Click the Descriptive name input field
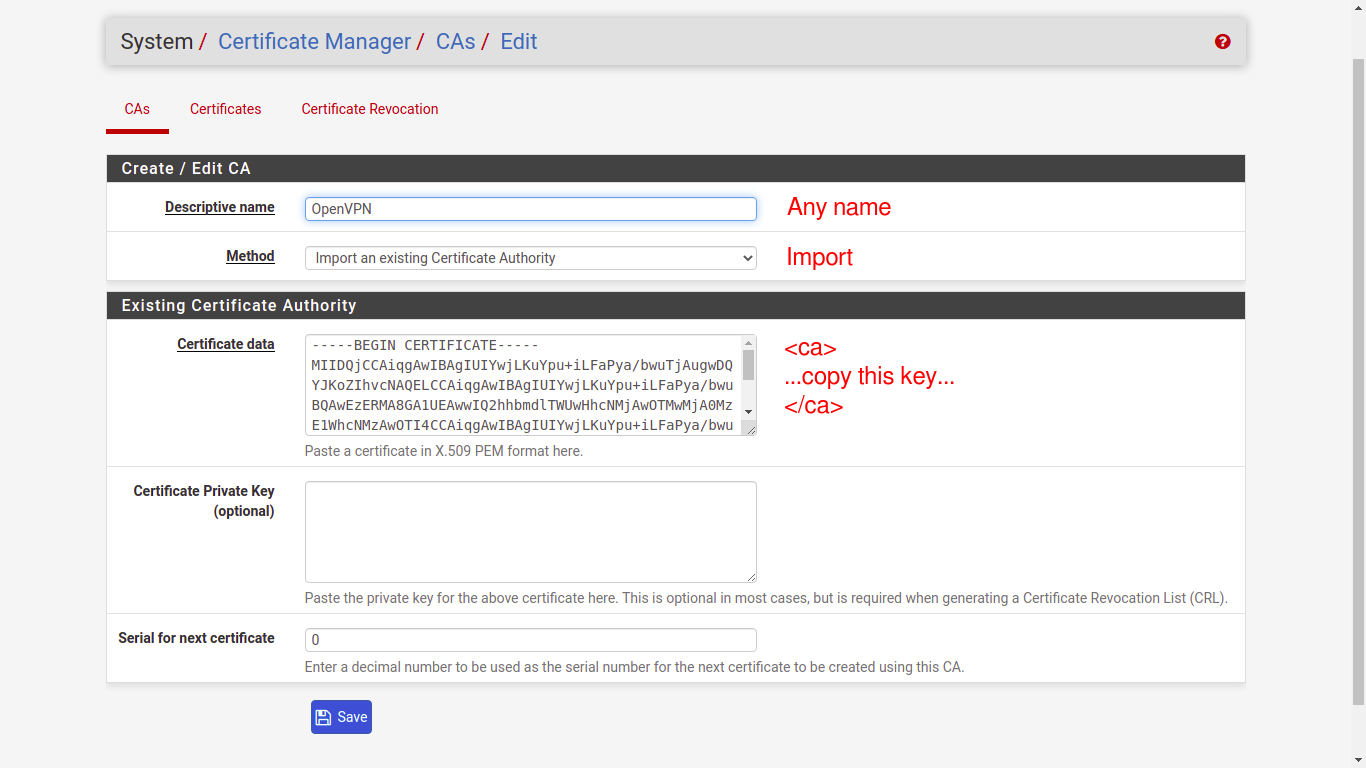Image resolution: width=1366 pixels, height=768 pixels. pyautogui.click(x=530, y=209)
